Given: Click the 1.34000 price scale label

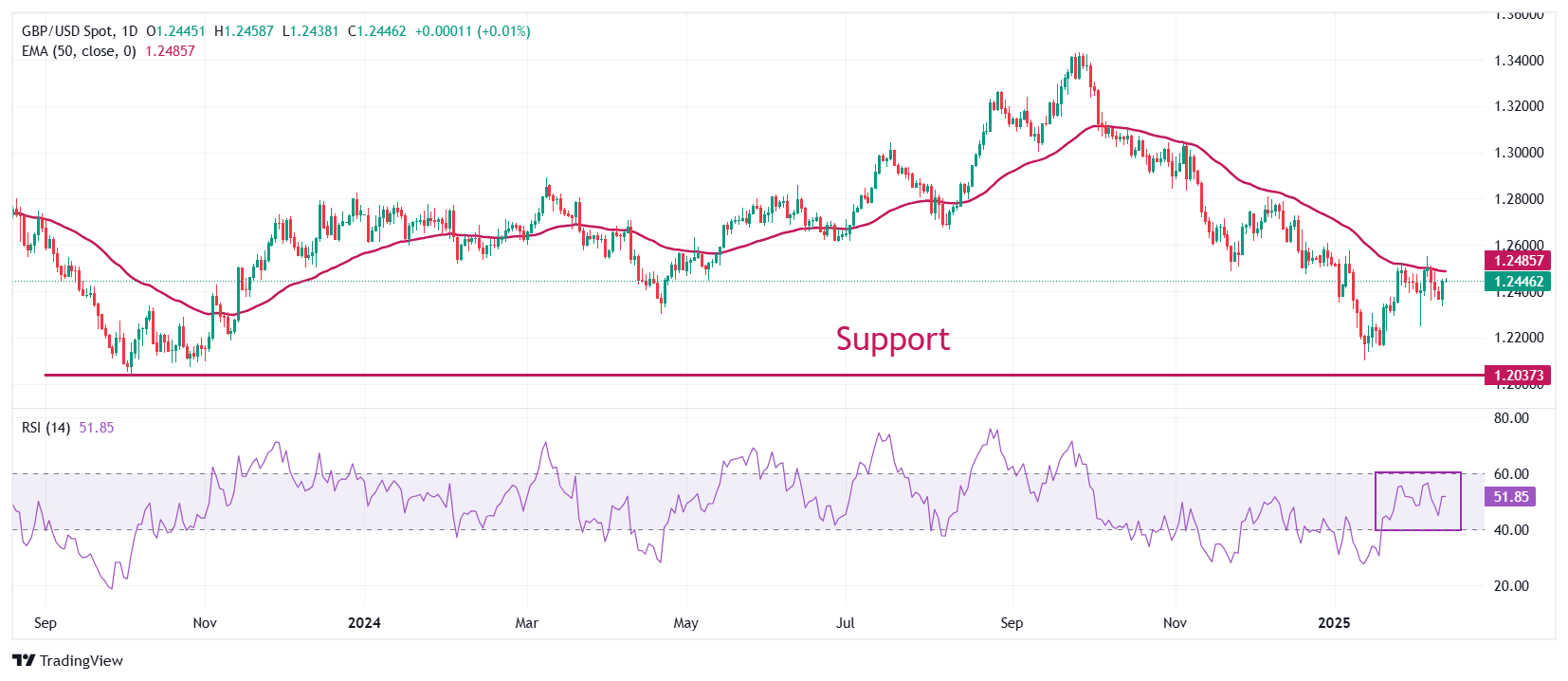Looking at the screenshot, I should (x=1519, y=61).
